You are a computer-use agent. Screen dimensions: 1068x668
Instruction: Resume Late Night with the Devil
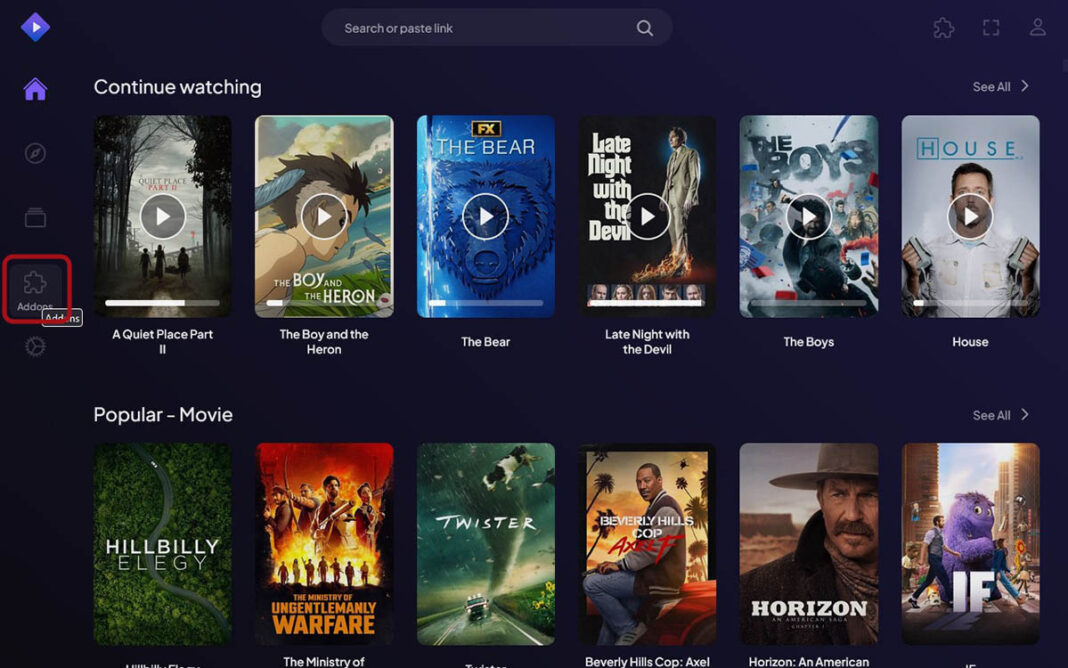click(647, 215)
